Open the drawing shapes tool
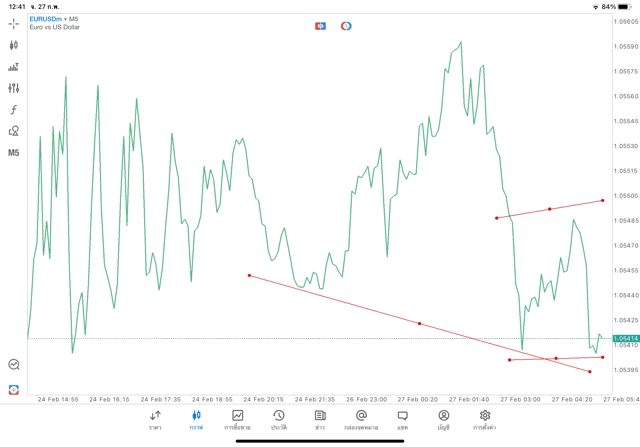This screenshot has width=640, height=447. (x=13, y=131)
